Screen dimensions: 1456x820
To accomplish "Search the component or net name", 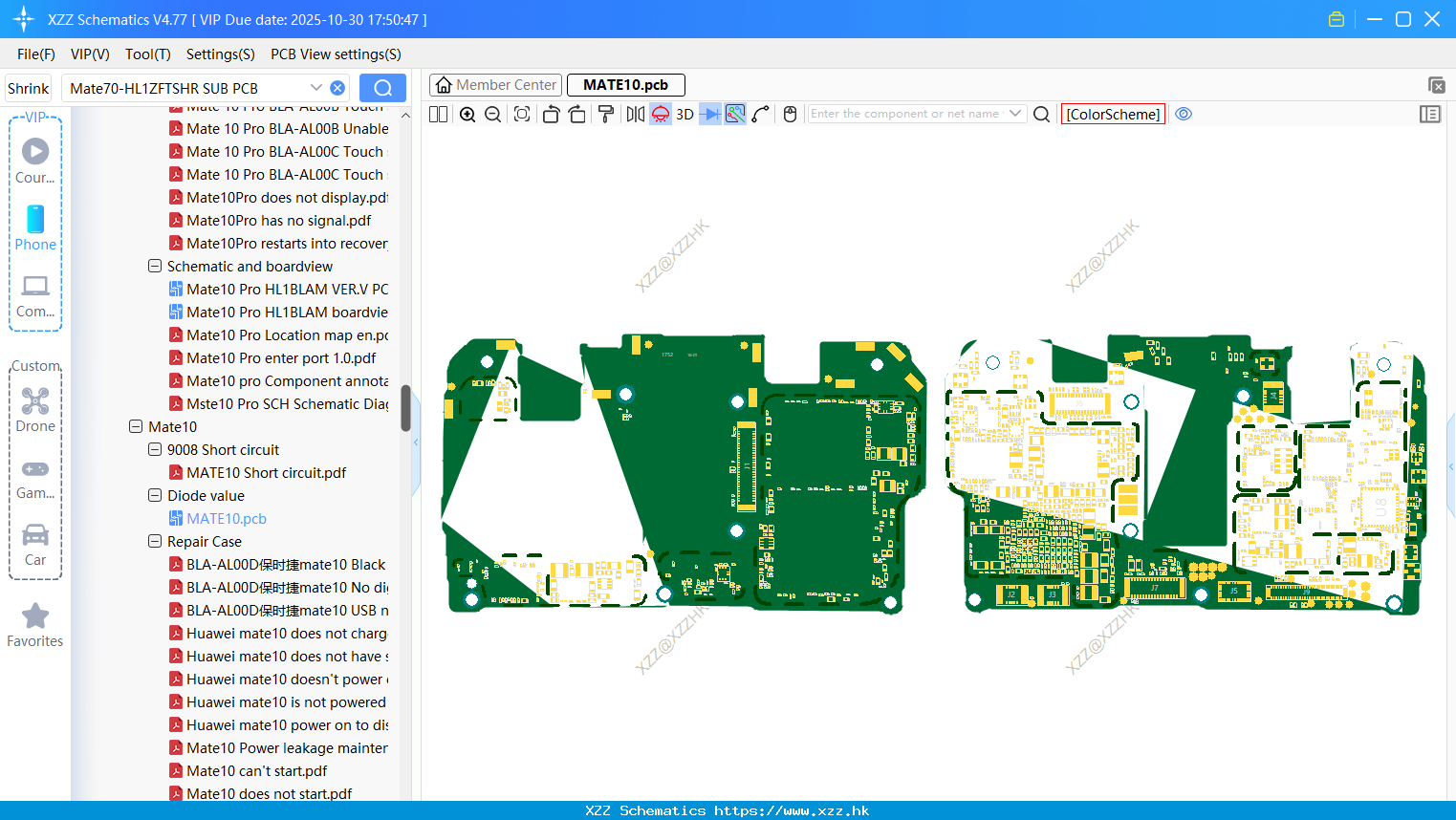I will pos(1042,114).
